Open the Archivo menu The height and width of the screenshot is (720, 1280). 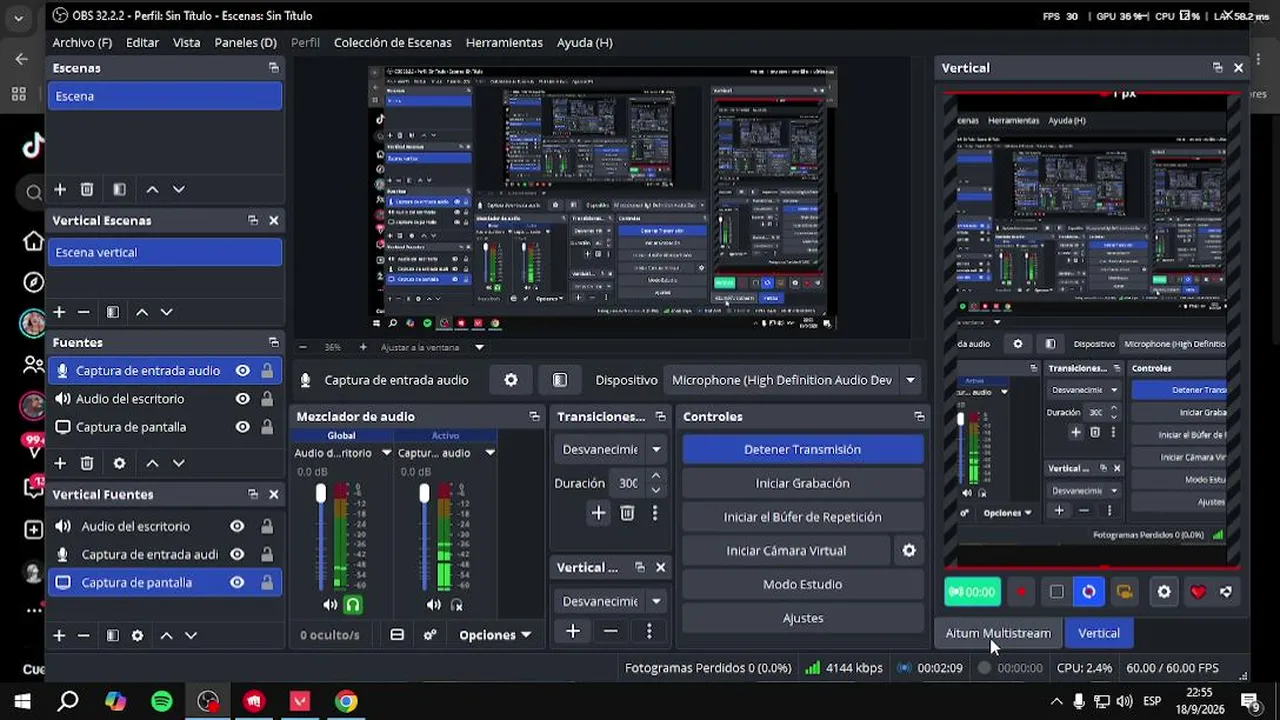coord(82,42)
